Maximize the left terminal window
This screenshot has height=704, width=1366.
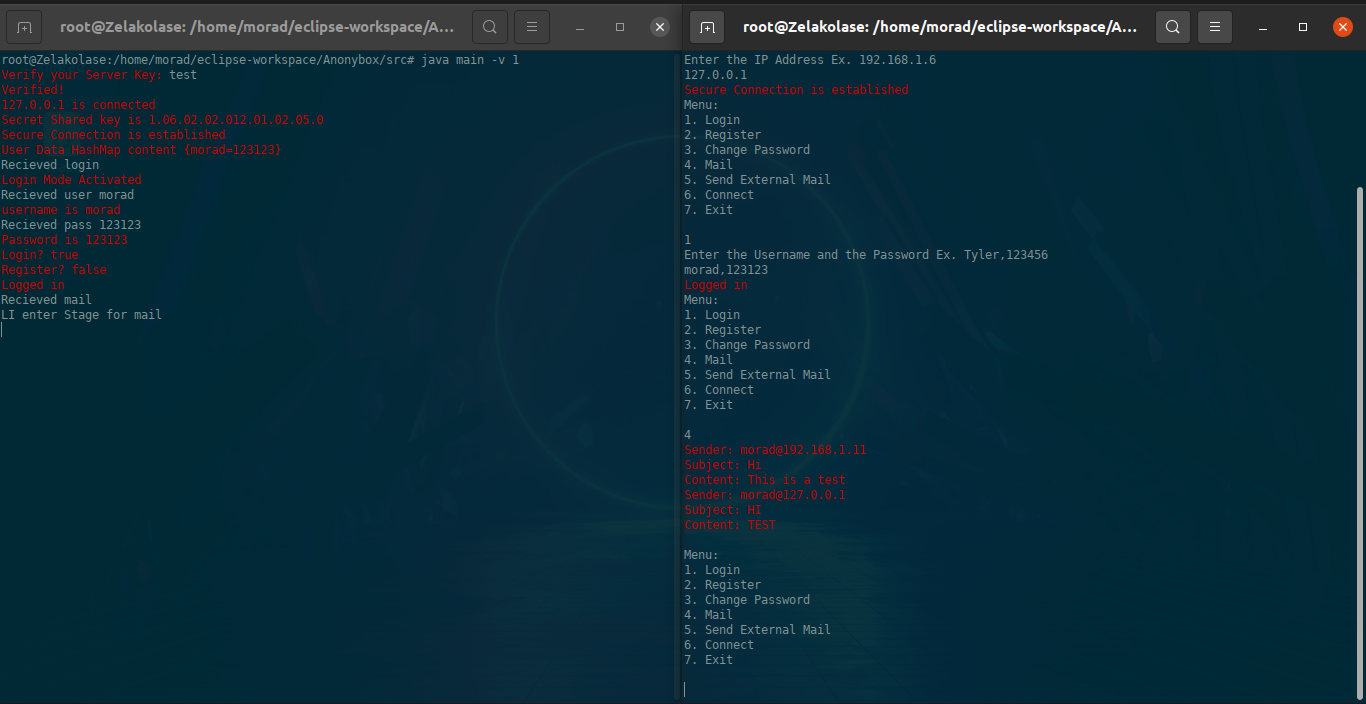tap(619, 27)
